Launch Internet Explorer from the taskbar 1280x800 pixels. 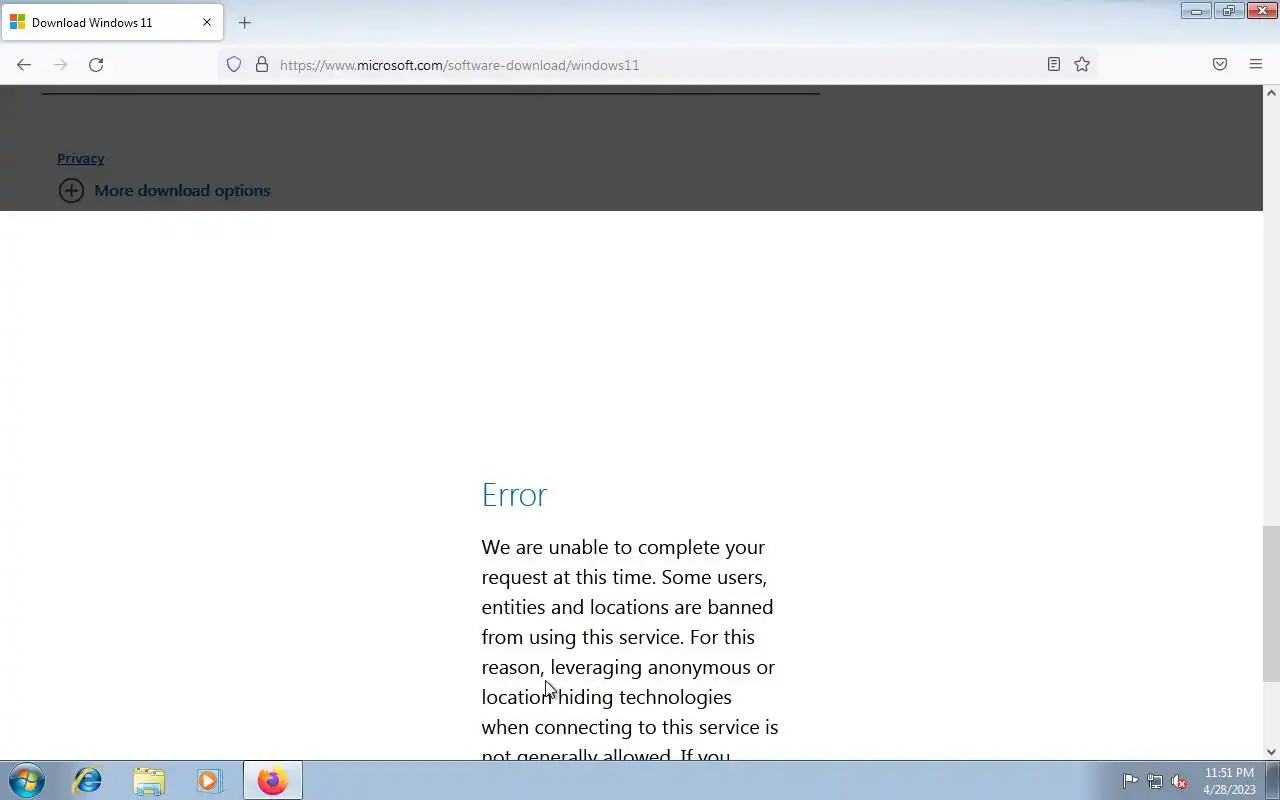88,781
